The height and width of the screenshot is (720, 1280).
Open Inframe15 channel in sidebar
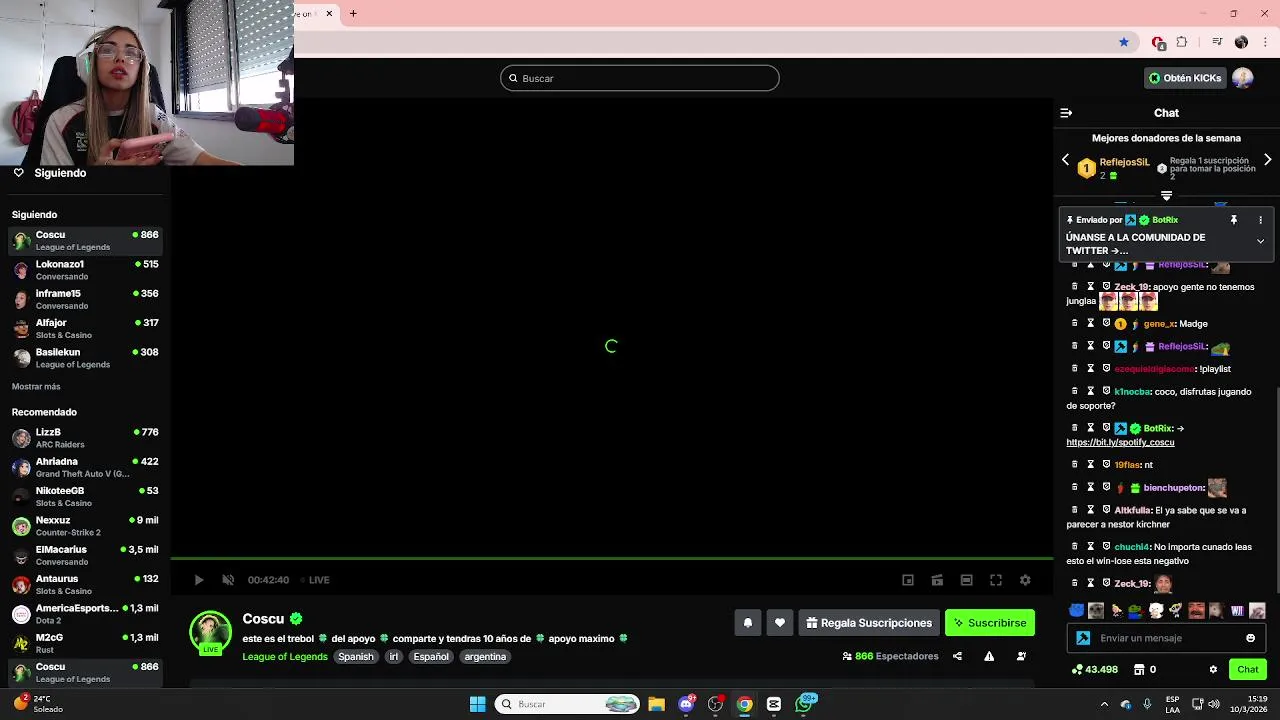(x=85, y=299)
